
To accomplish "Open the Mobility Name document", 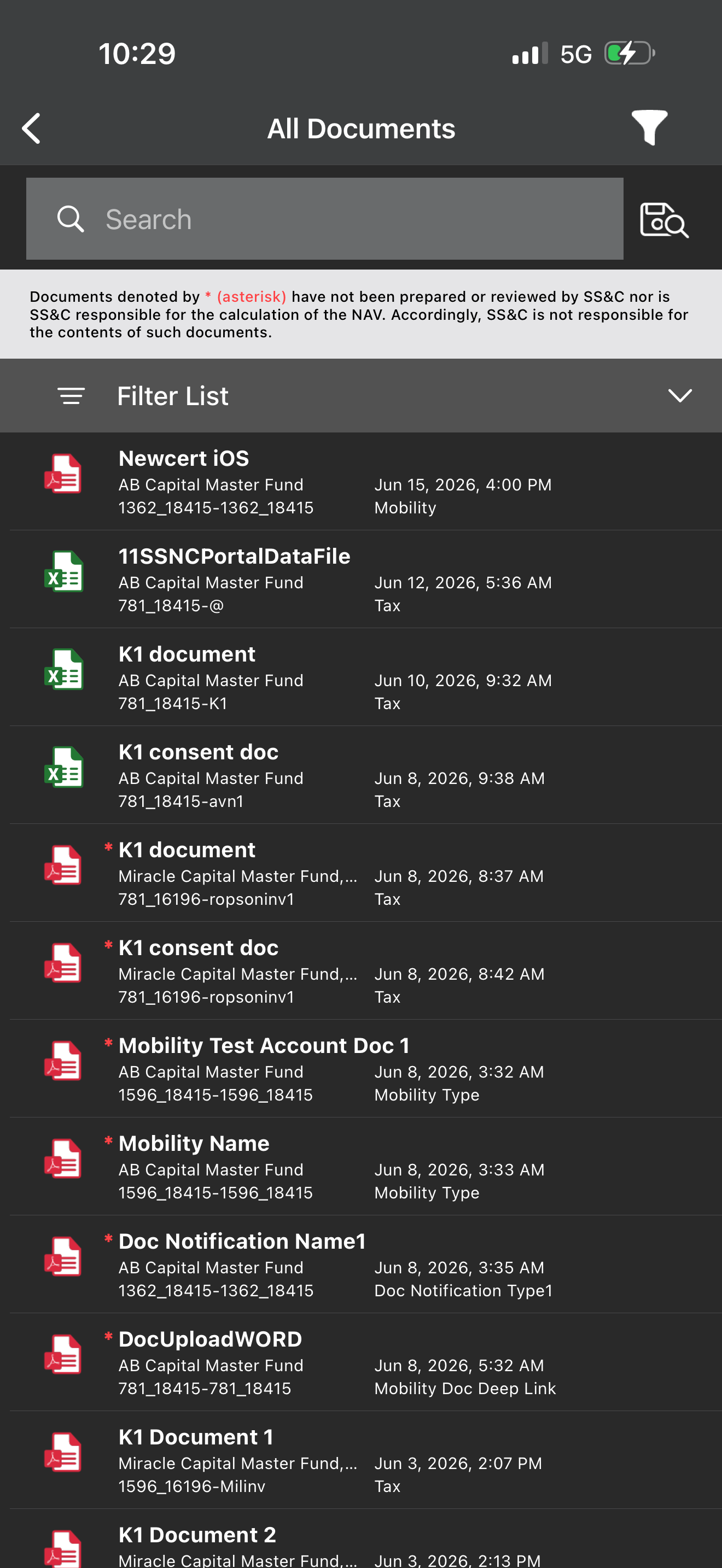I will point(361,1167).
